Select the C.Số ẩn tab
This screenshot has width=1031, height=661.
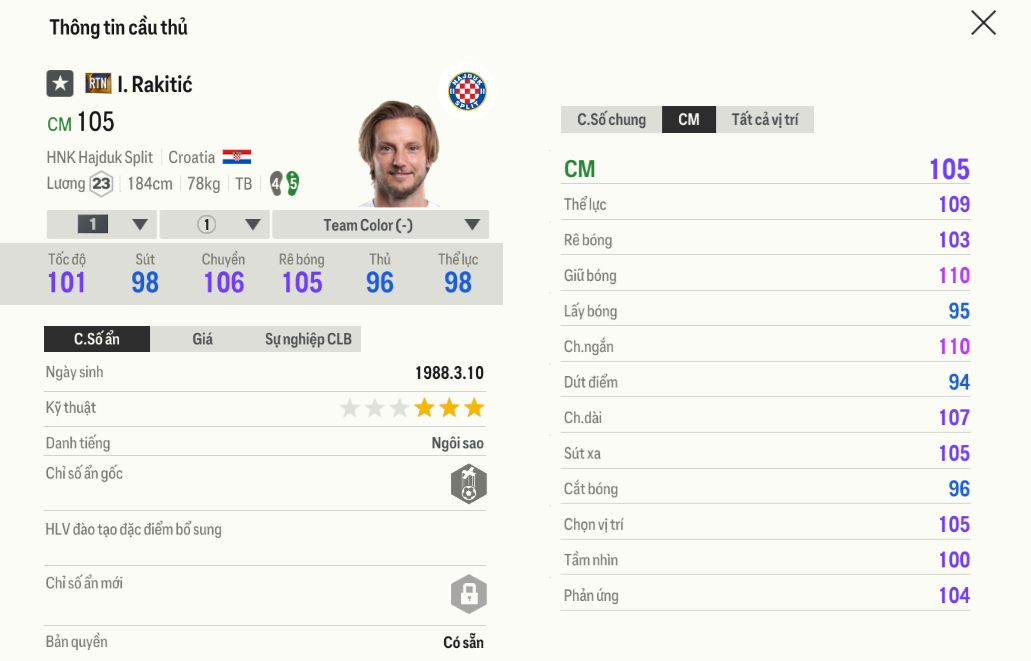pyautogui.click(x=97, y=339)
